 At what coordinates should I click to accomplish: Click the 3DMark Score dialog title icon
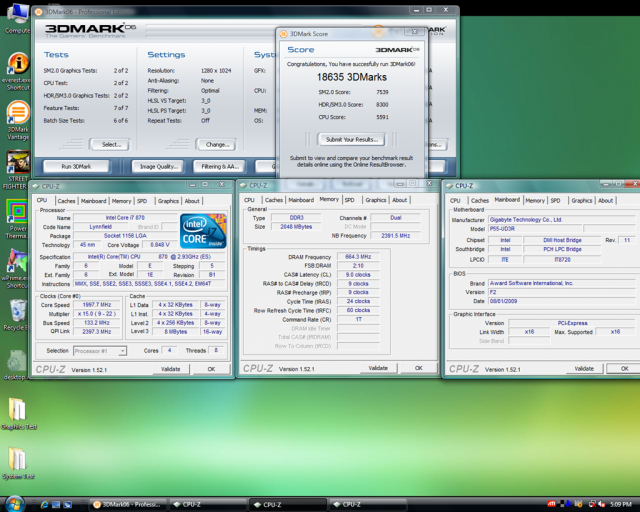(284, 34)
